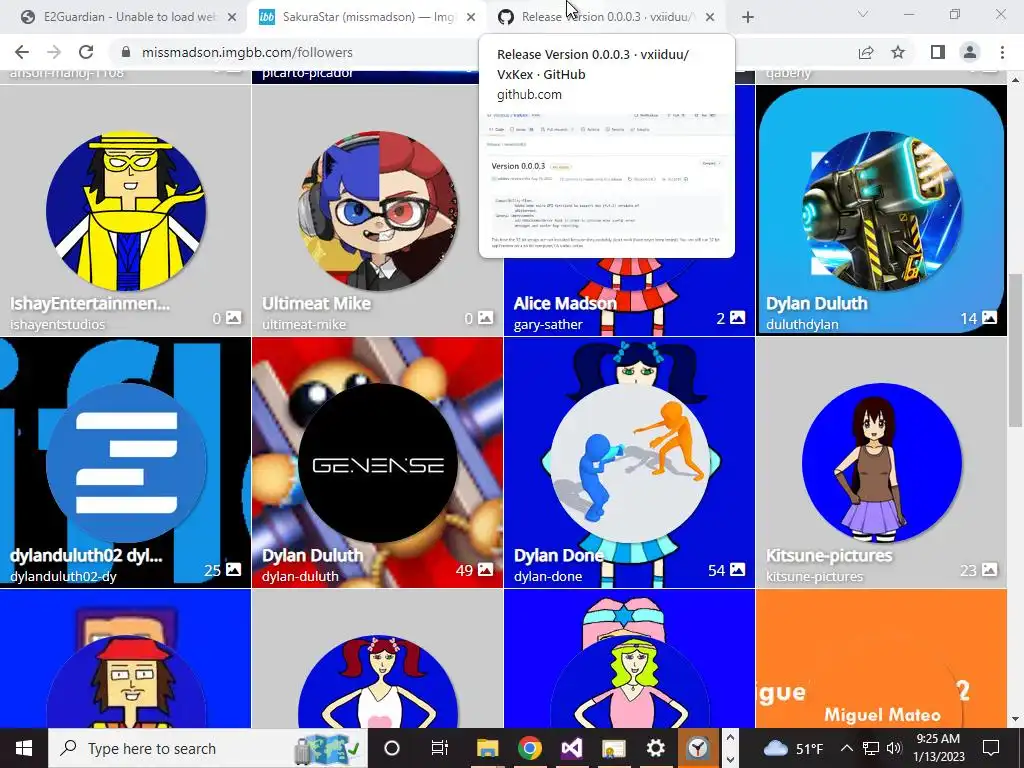Click the 9:25 AM taskbar clock
The image size is (1024, 768).
click(938, 748)
